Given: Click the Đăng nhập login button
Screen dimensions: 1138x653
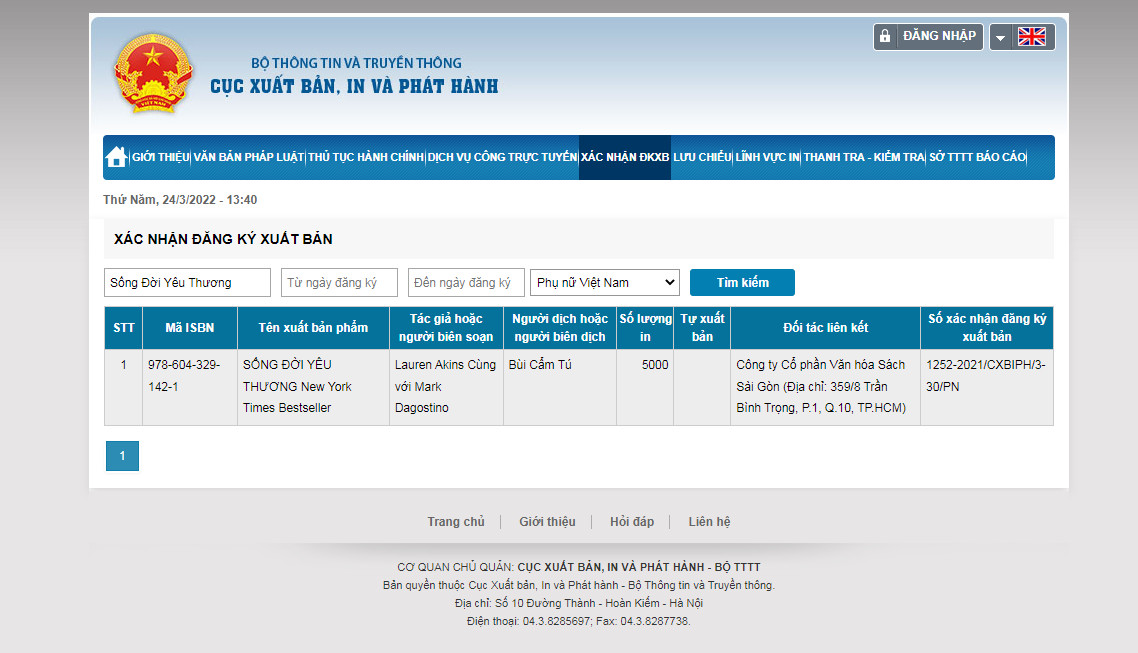Looking at the screenshot, I should (x=938, y=36).
